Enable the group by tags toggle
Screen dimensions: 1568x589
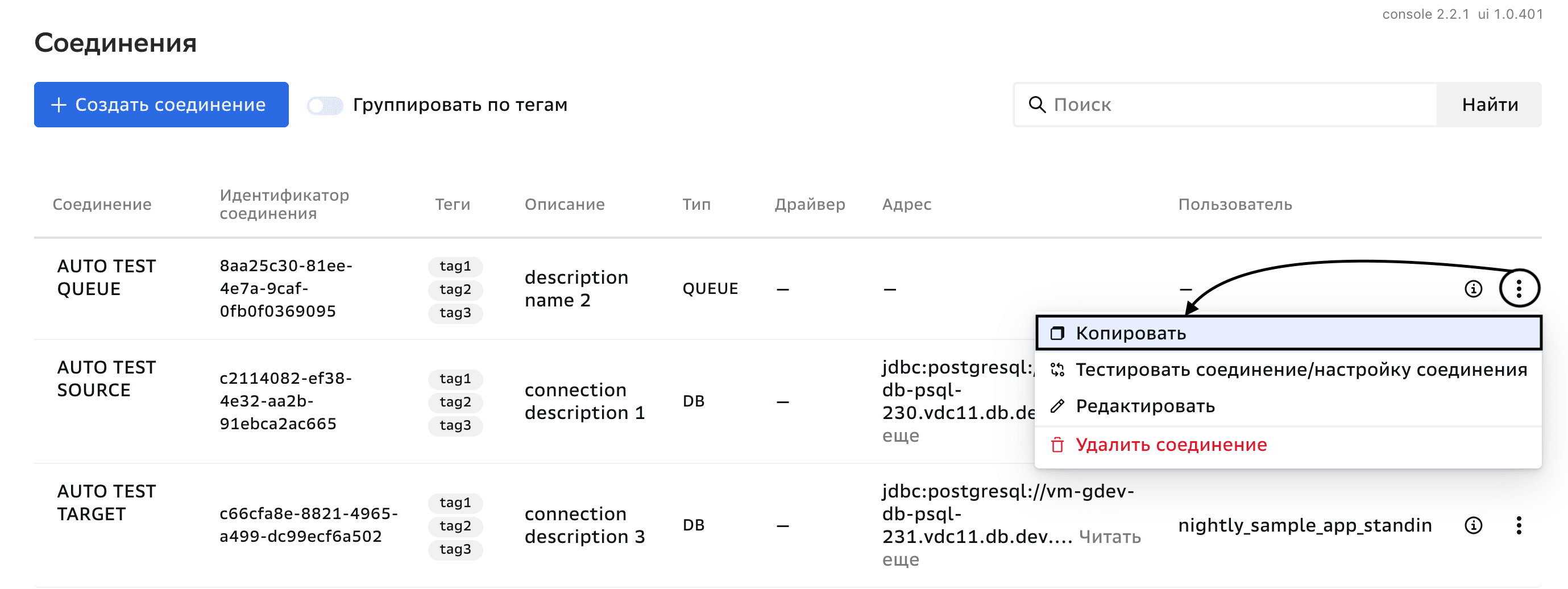[325, 105]
